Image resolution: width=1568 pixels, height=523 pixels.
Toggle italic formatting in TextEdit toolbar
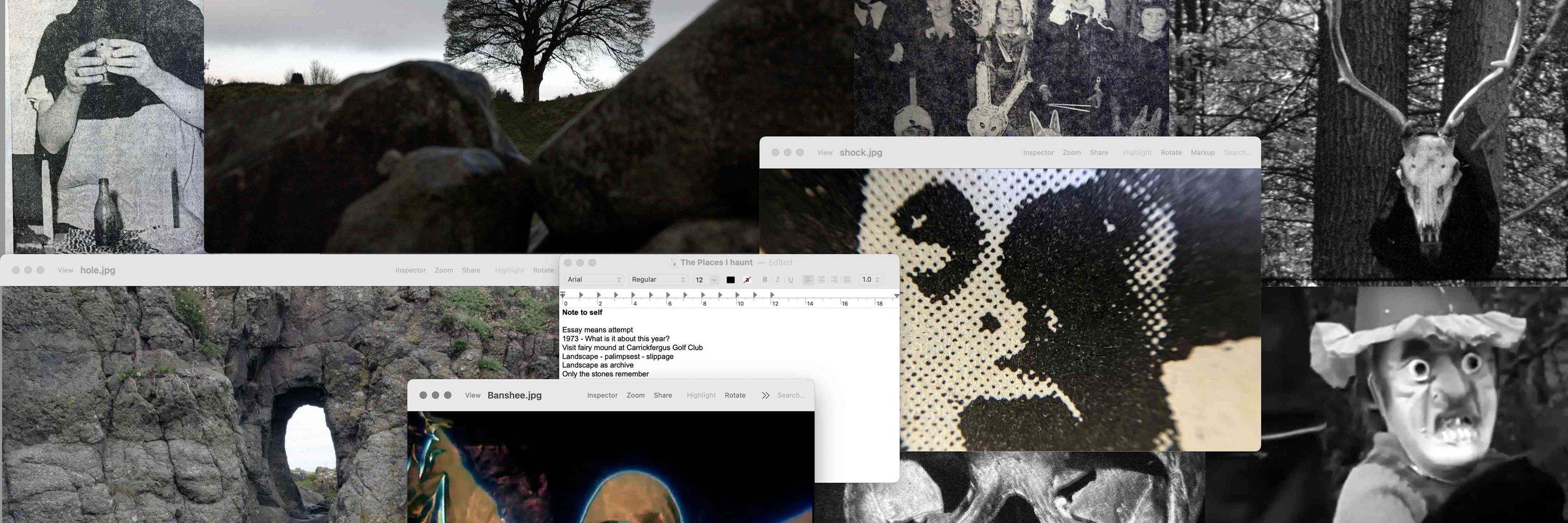tap(777, 279)
